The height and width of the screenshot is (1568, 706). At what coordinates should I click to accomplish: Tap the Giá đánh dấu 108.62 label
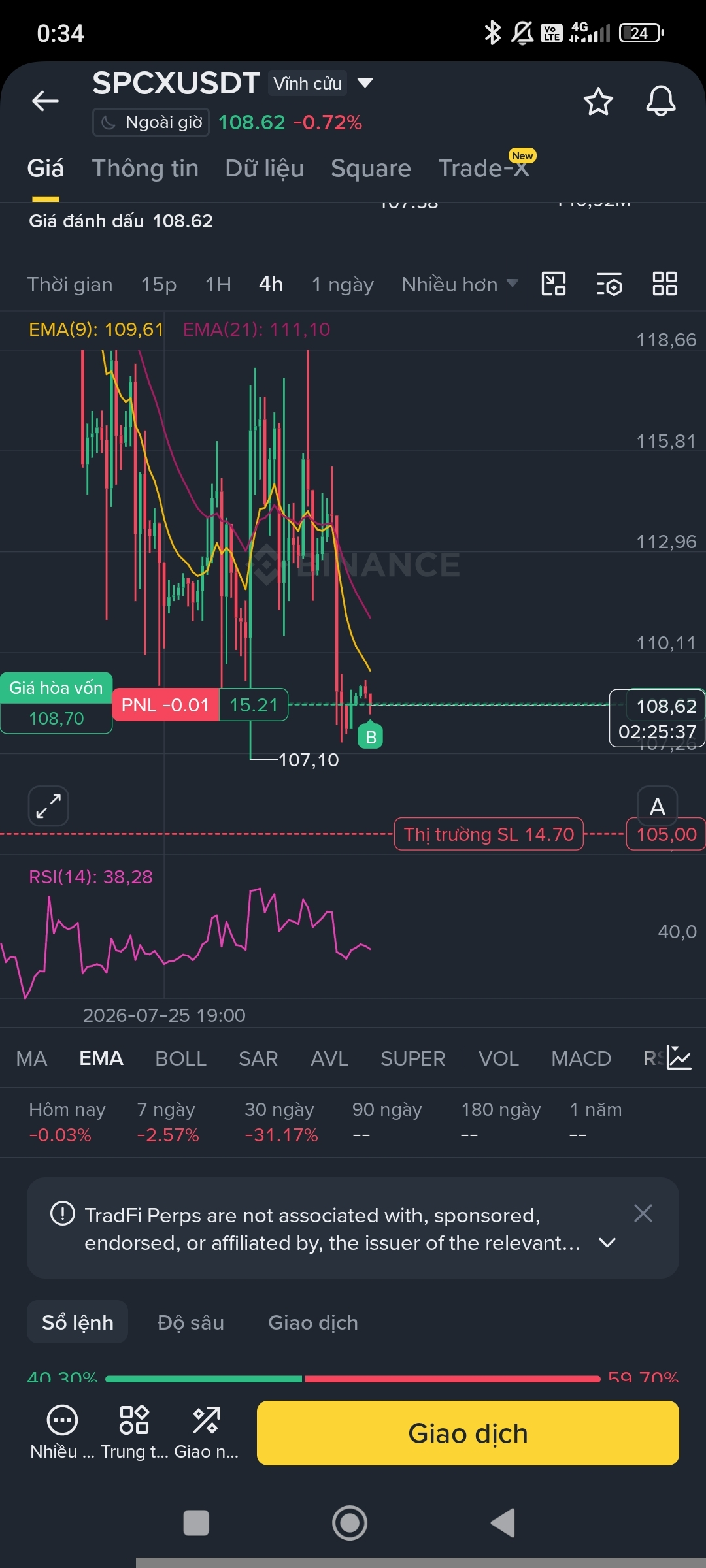(121, 221)
